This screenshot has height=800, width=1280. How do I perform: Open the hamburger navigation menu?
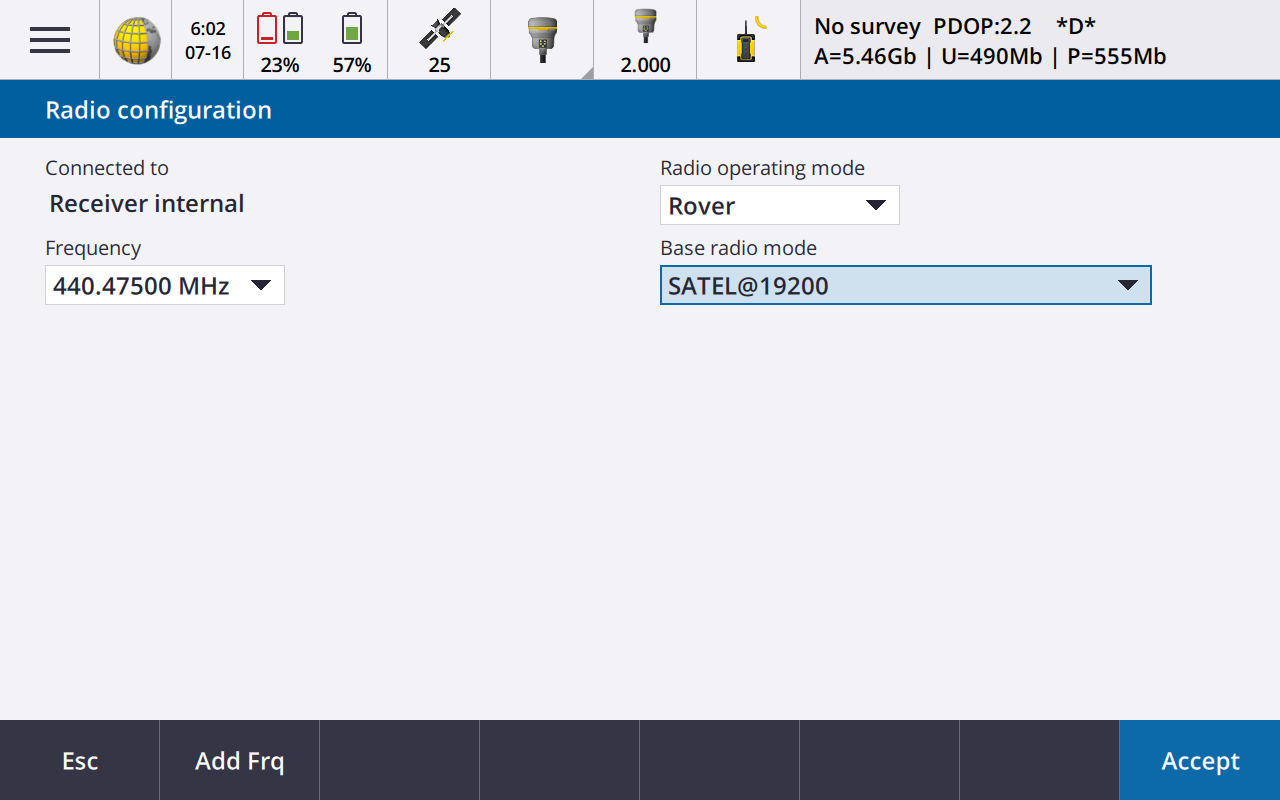(48, 39)
